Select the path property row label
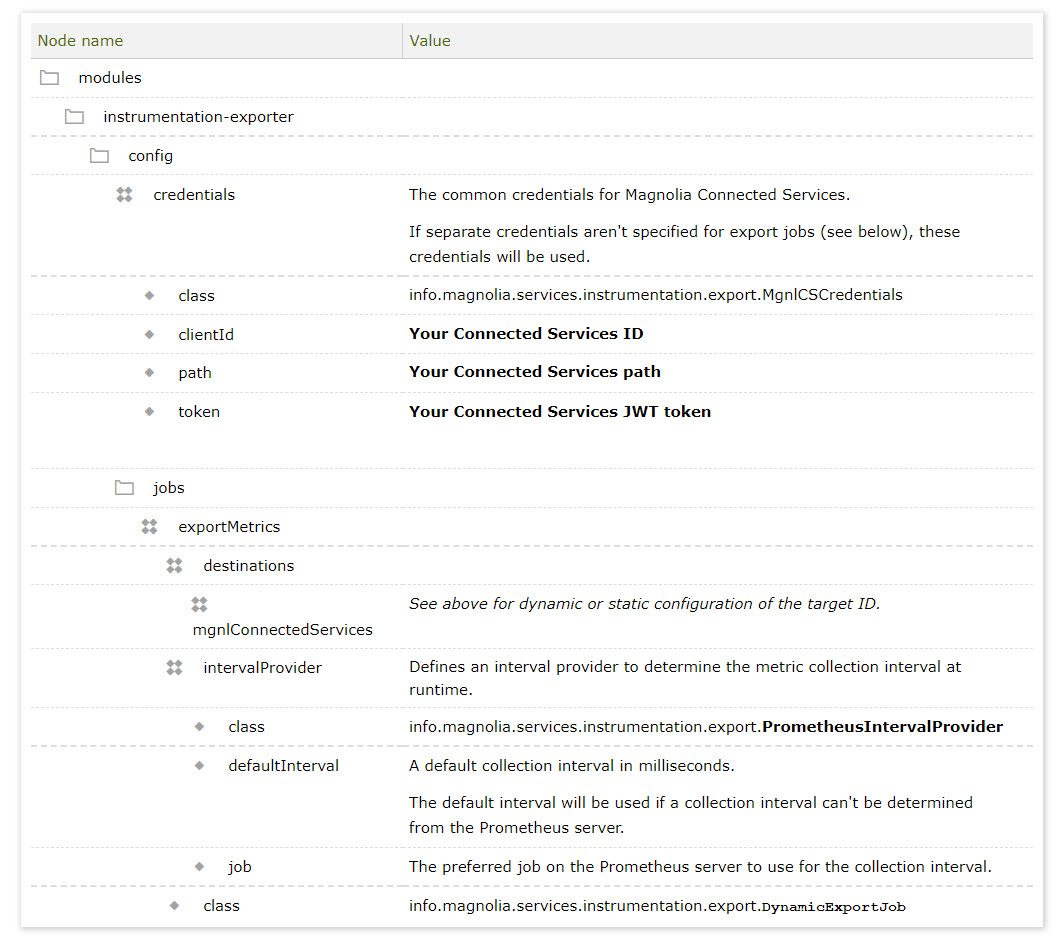The width and height of the screenshot is (1060, 945). [194, 372]
